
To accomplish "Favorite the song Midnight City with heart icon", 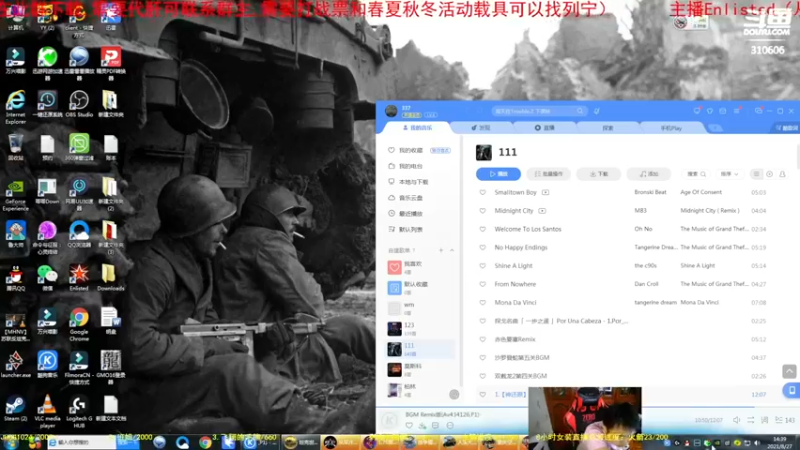I will click(482, 211).
